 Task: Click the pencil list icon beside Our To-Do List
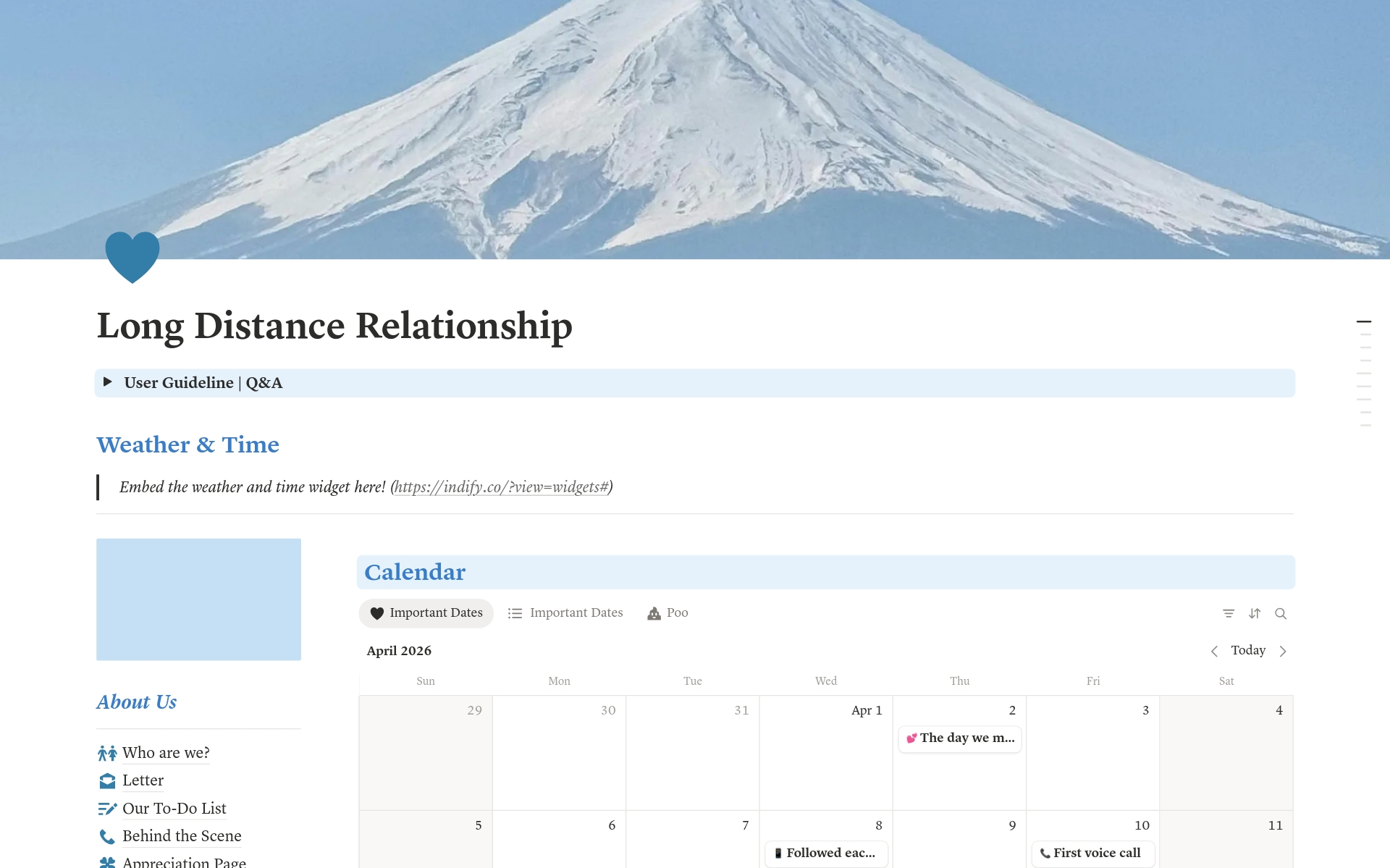click(107, 809)
